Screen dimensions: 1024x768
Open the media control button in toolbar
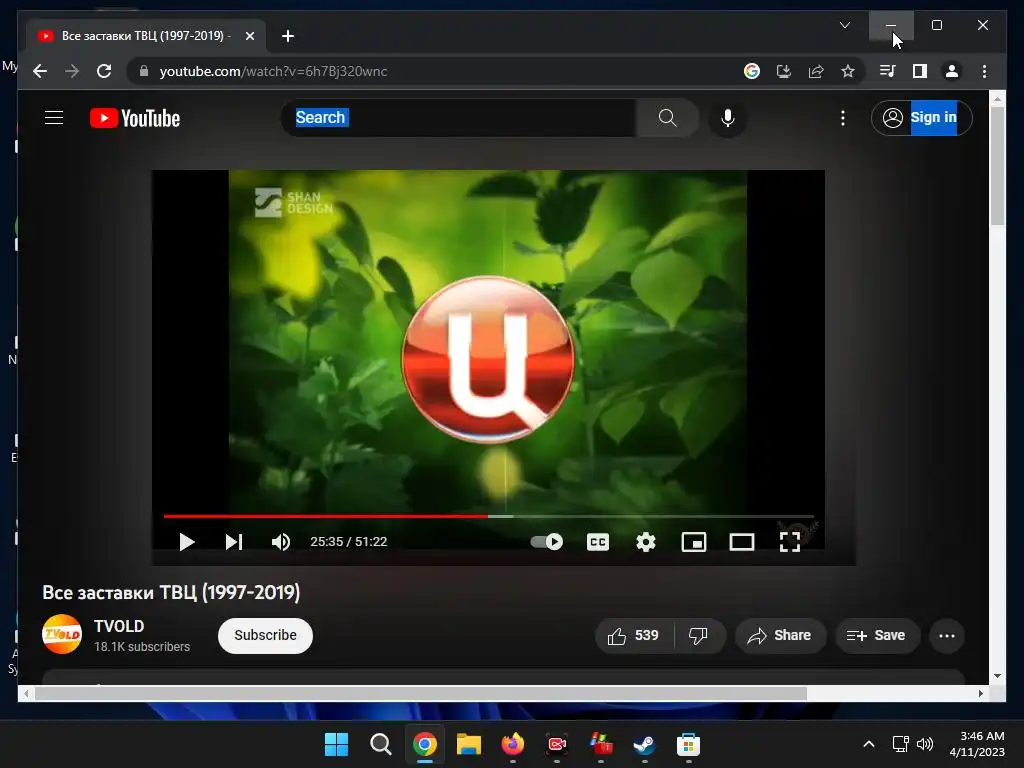tap(888, 71)
